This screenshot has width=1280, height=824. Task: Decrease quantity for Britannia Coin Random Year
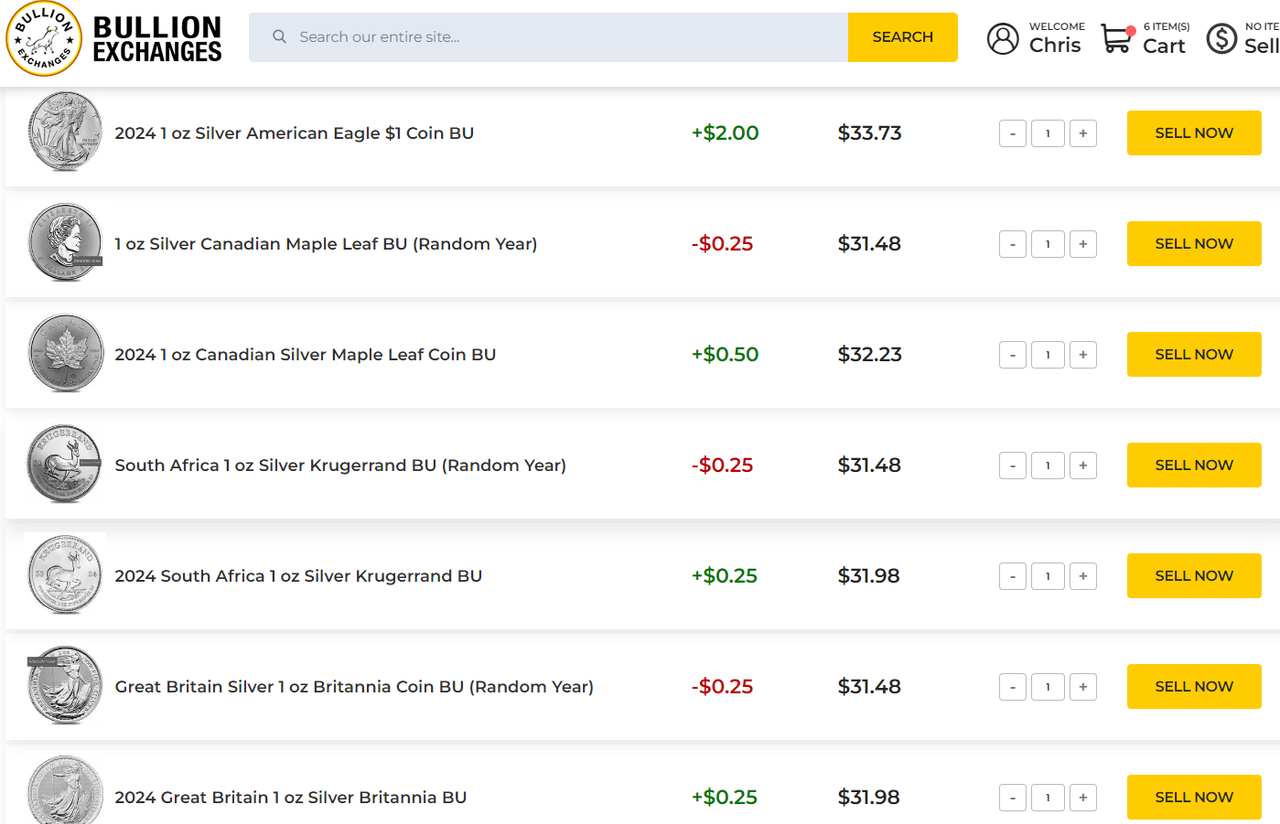click(1012, 687)
